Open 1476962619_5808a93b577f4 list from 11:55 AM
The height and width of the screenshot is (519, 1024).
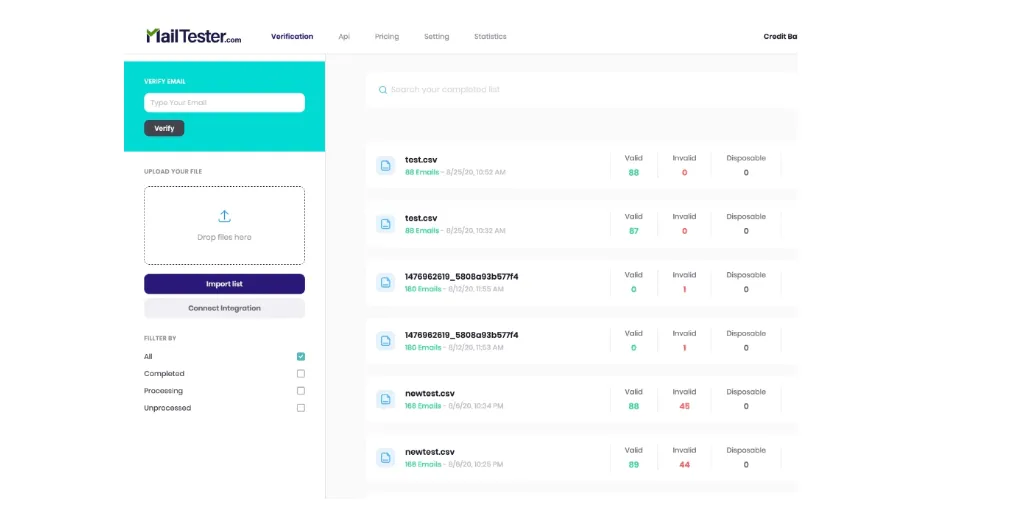461,276
